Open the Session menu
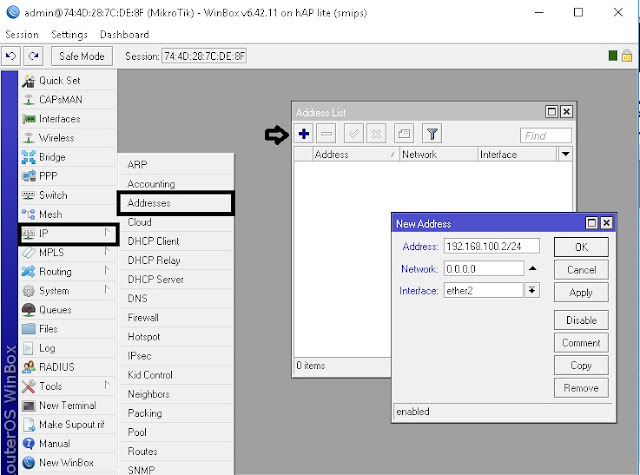The image size is (640, 475). pyautogui.click(x=22, y=35)
